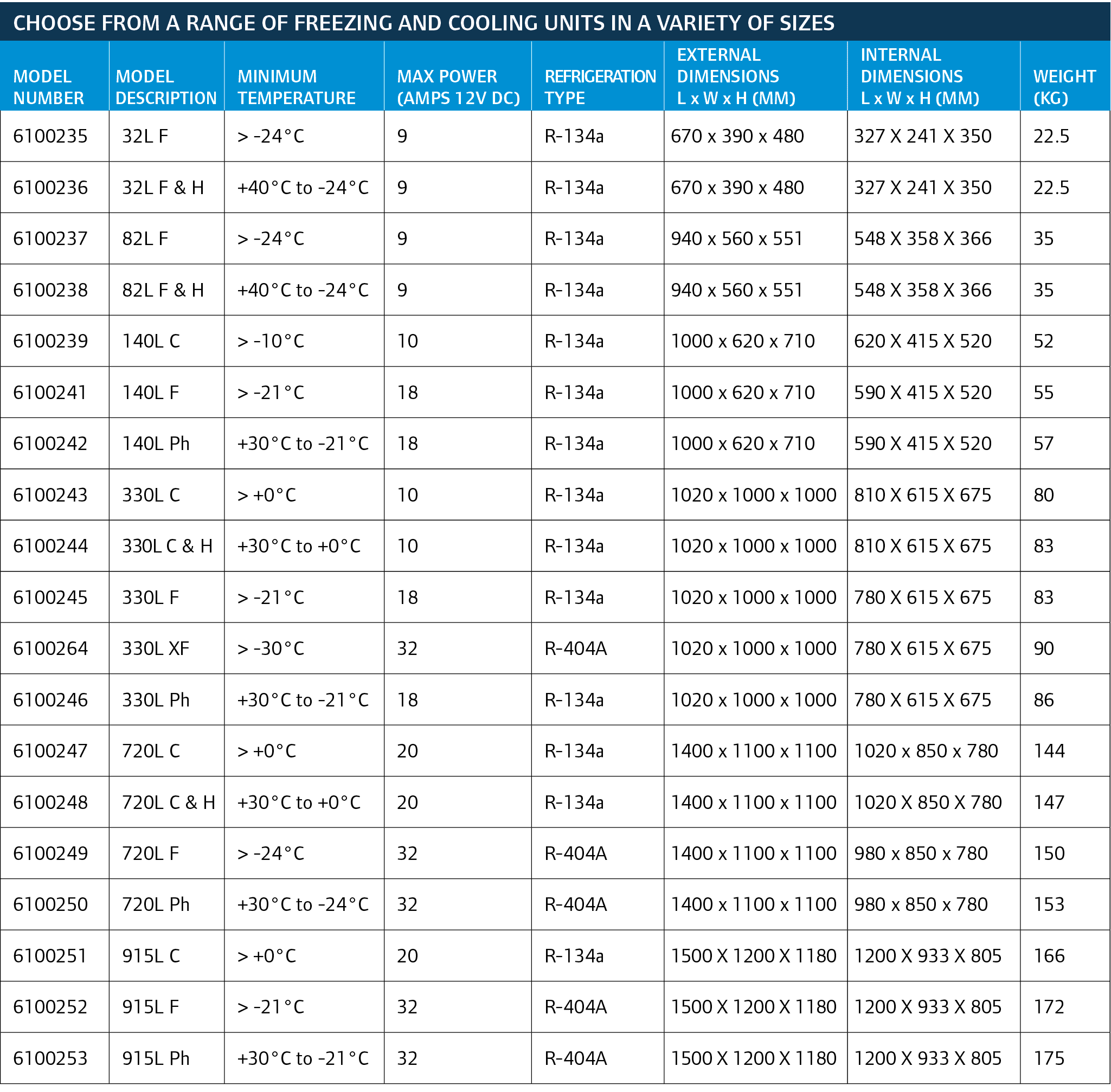The height and width of the screenshot is (1092, 1111).
Task: Click the REFRIGERATION TYPE column header
Action: [600, 87]
